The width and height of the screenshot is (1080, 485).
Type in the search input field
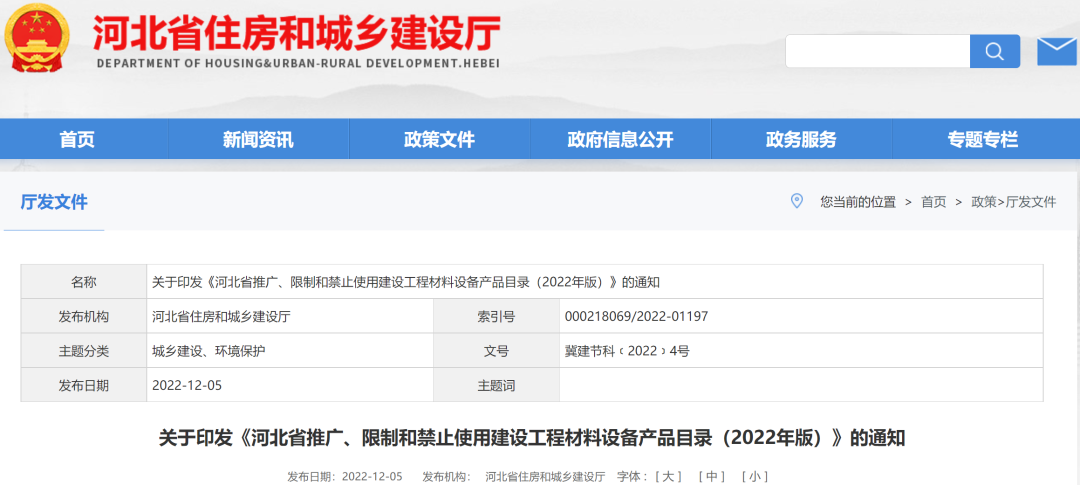pyautogui.click(x=877, y=51)
